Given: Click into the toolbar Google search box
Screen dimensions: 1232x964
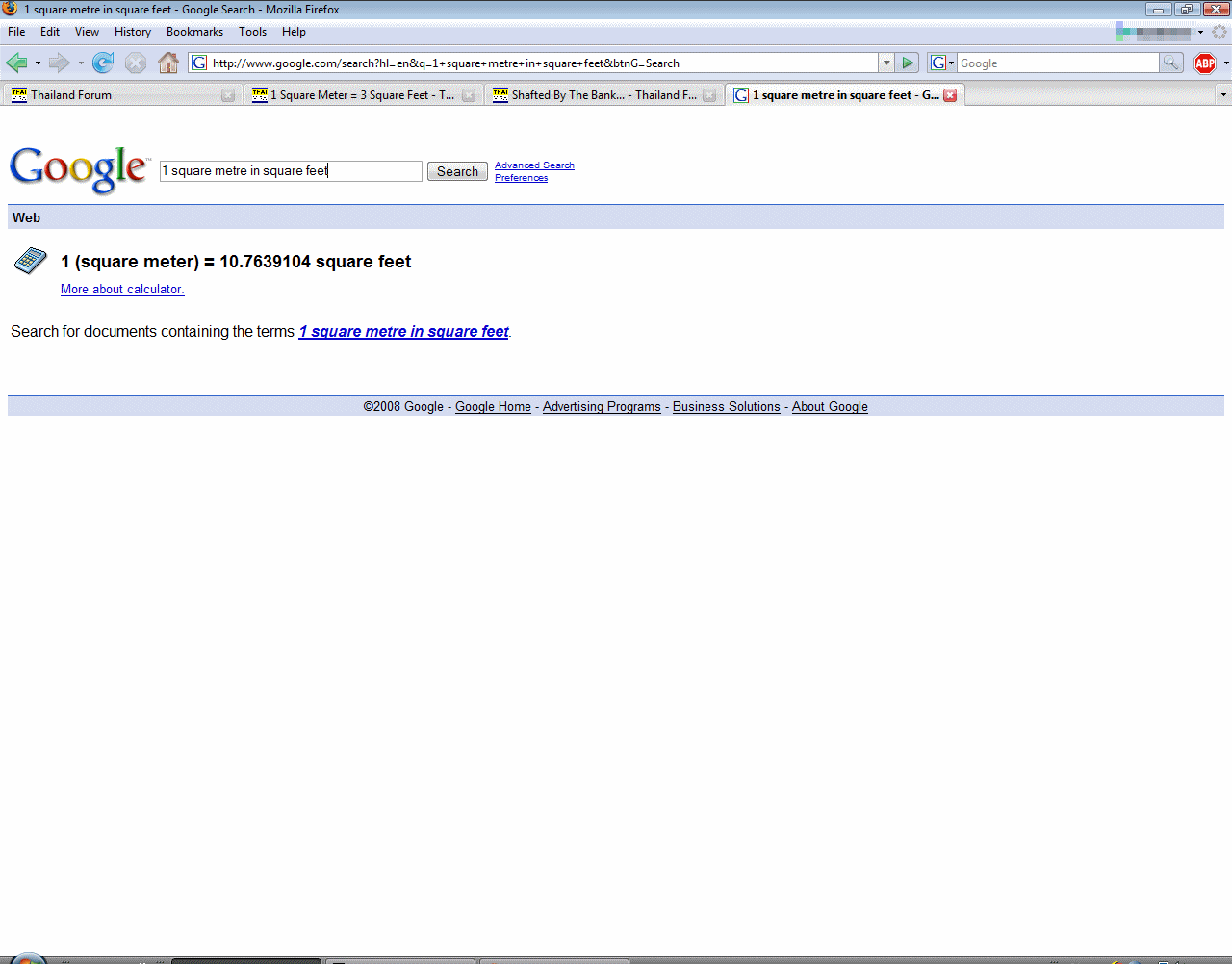Looking at the screenshot, I should point(1058,63).
